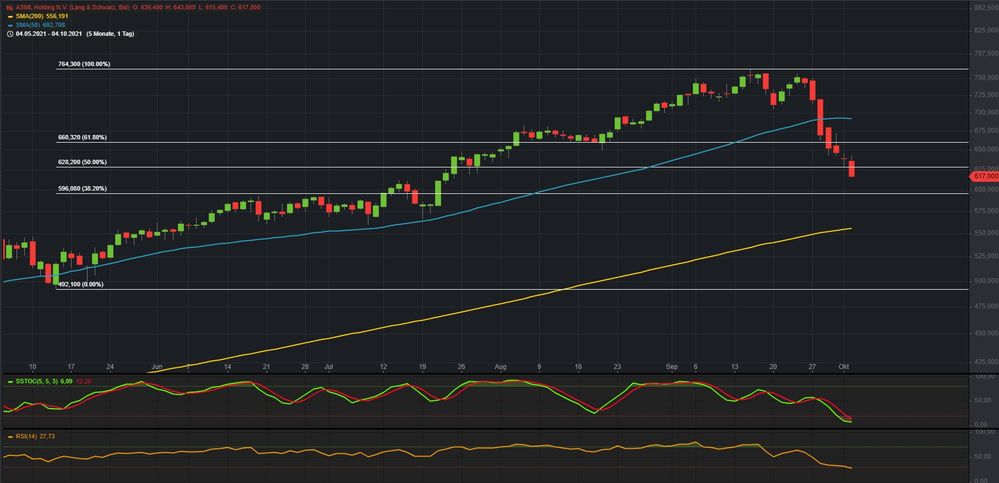Click the red 617,000 current price tag
999x483 pixels.
pyautogui.click(x=984, y=176)
